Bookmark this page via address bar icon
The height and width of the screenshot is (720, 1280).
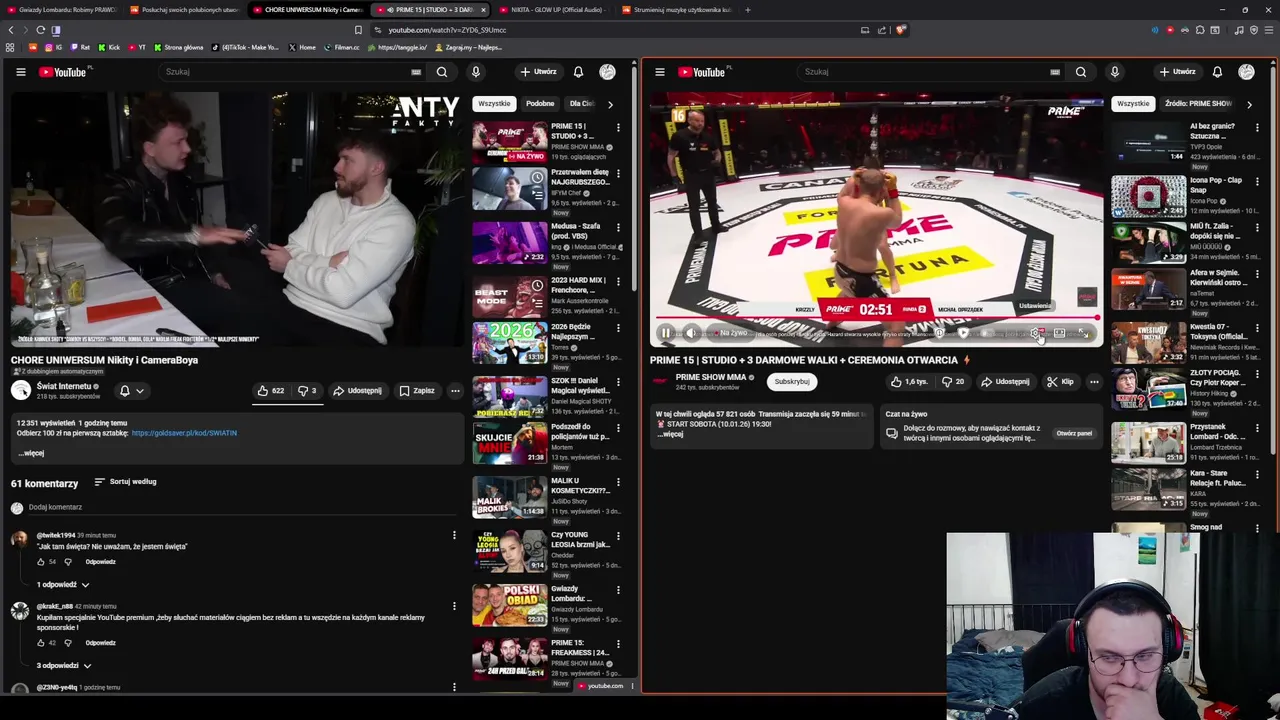[x=358, y=30]
